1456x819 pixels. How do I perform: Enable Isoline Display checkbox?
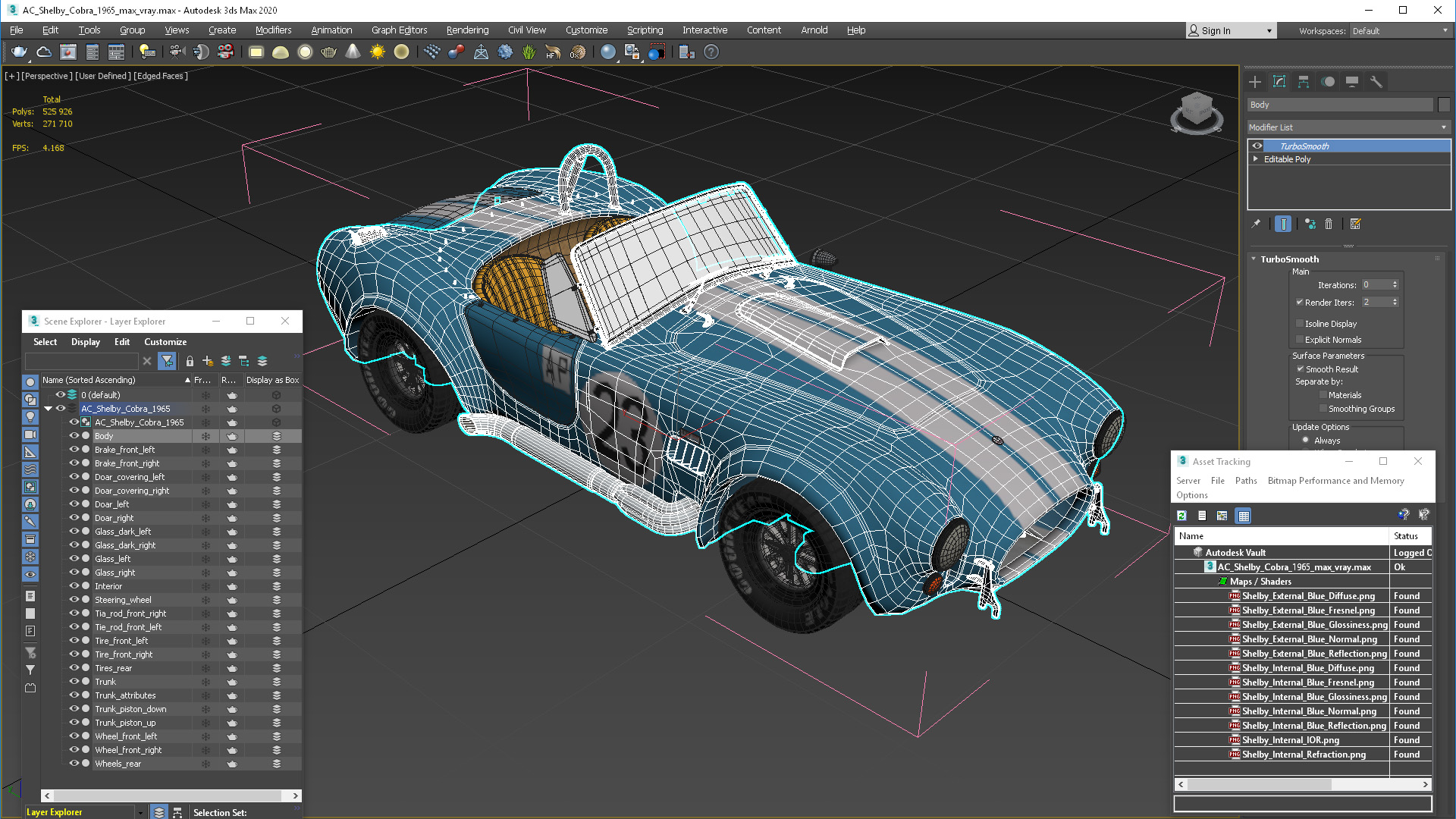(1300, 324)
